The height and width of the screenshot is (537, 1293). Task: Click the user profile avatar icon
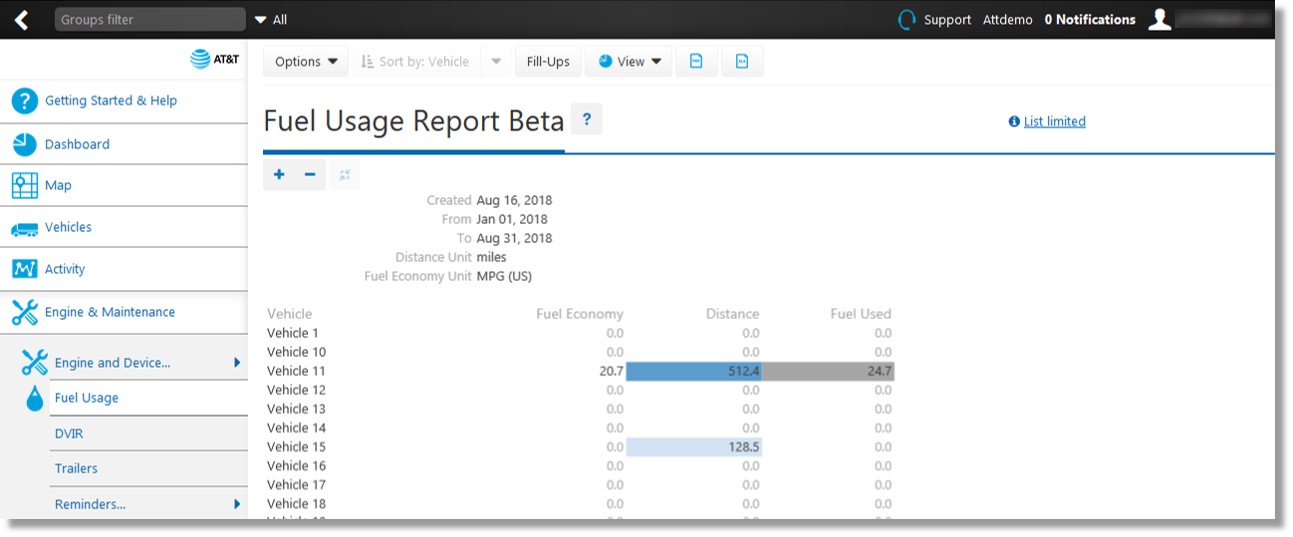click(x=1159, y=19)
